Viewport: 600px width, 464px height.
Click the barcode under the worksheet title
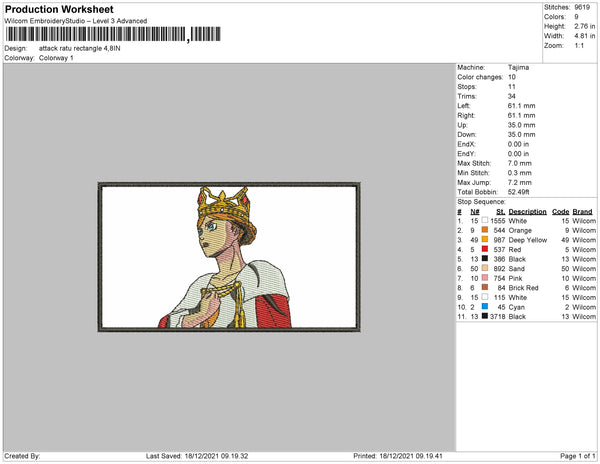113,34
